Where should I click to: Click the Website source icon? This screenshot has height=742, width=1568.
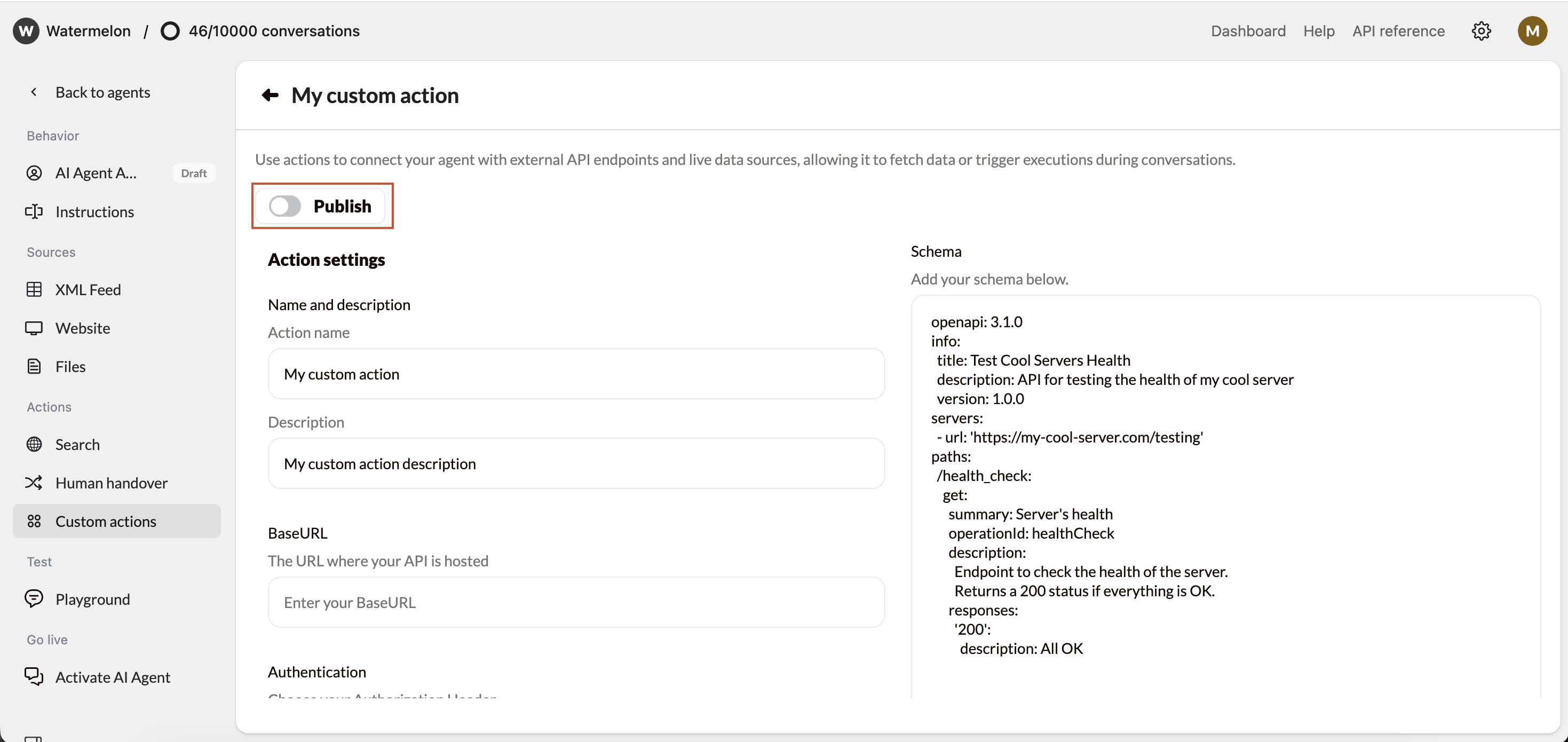[34, 328]
